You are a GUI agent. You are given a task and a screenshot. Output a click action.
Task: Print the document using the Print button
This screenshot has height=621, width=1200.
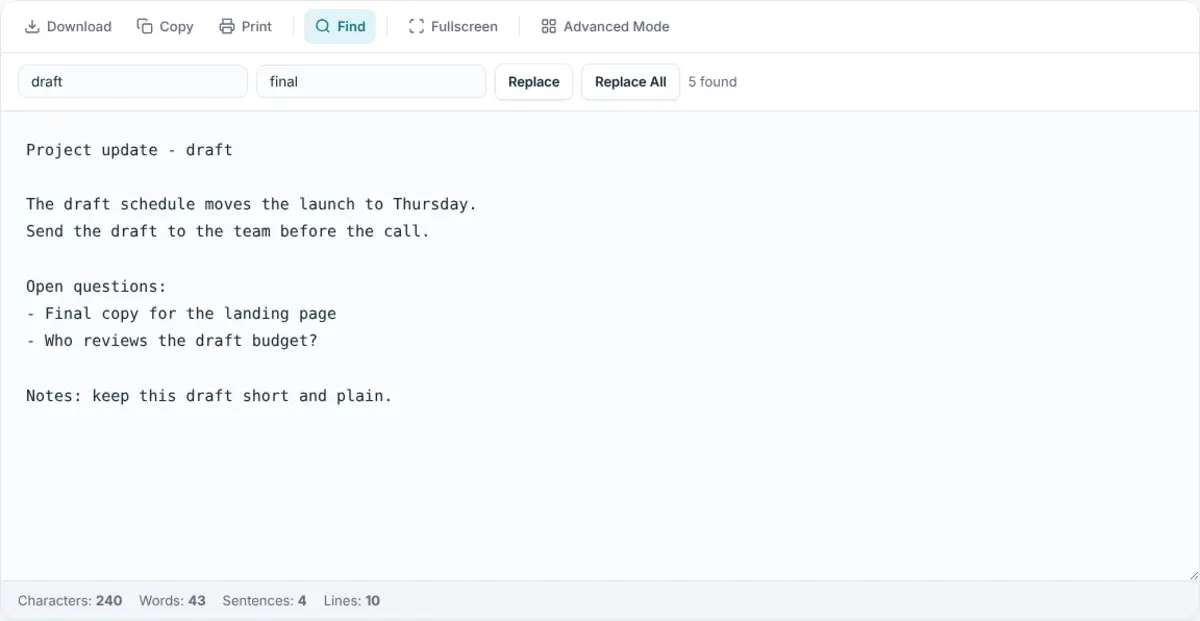[x=245, y=26]
